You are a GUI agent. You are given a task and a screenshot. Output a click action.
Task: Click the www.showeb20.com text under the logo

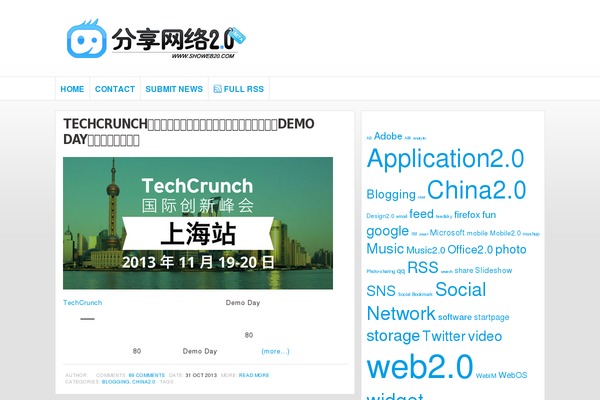[x=203, y=56]
